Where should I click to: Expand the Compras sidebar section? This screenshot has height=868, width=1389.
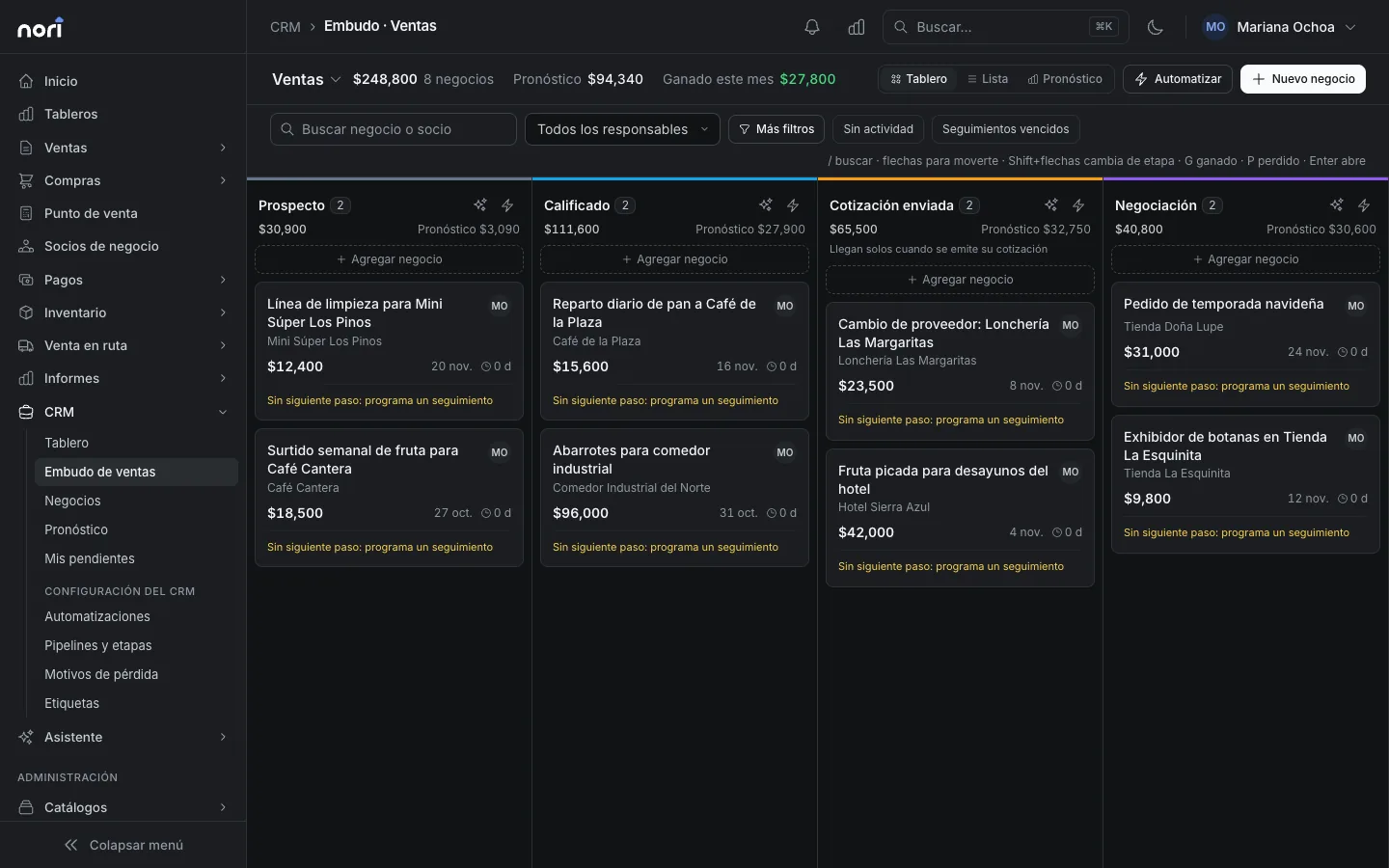click(123, 180)
